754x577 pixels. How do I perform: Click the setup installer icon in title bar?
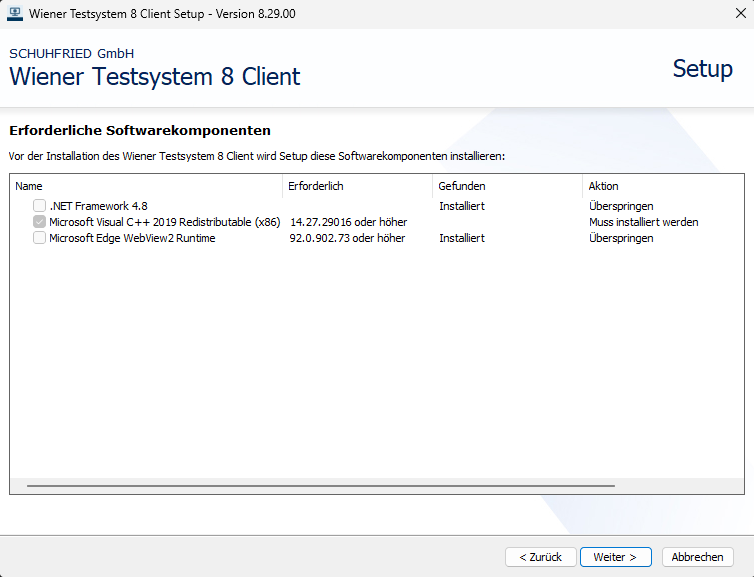15,14
